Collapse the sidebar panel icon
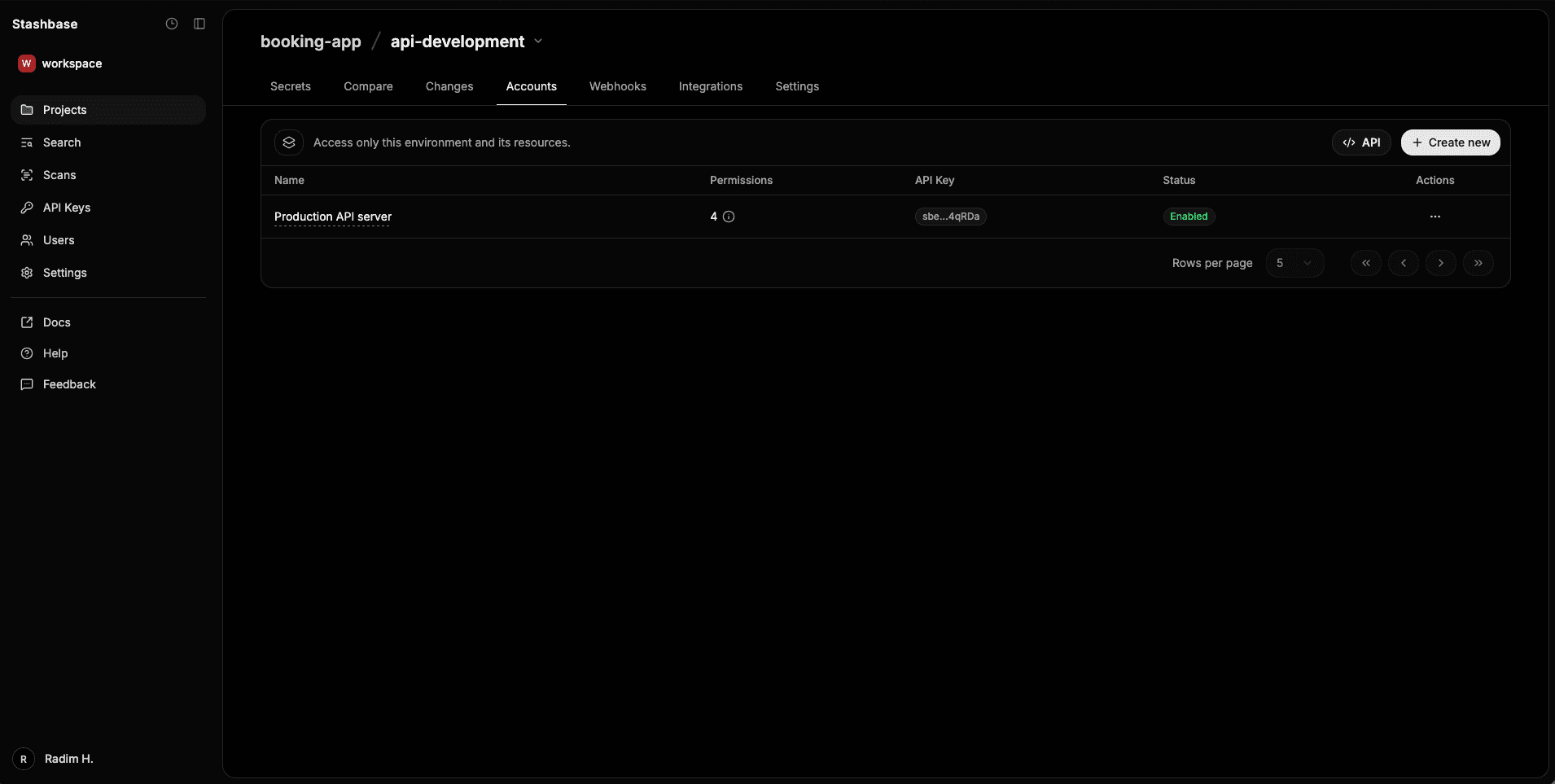 [x=199, y=24]
